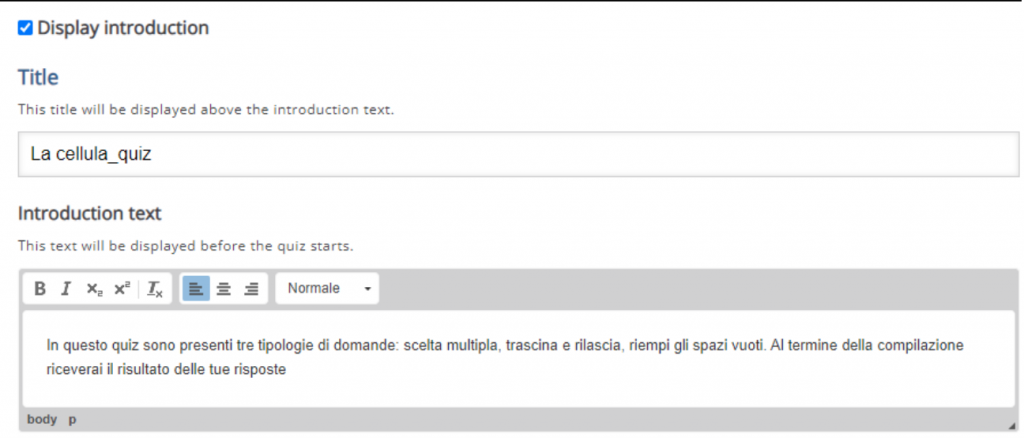This screenshot has height=438, width=1024.
Task: Click the Introduction text section heading
Action: click(x=89, y=213)
